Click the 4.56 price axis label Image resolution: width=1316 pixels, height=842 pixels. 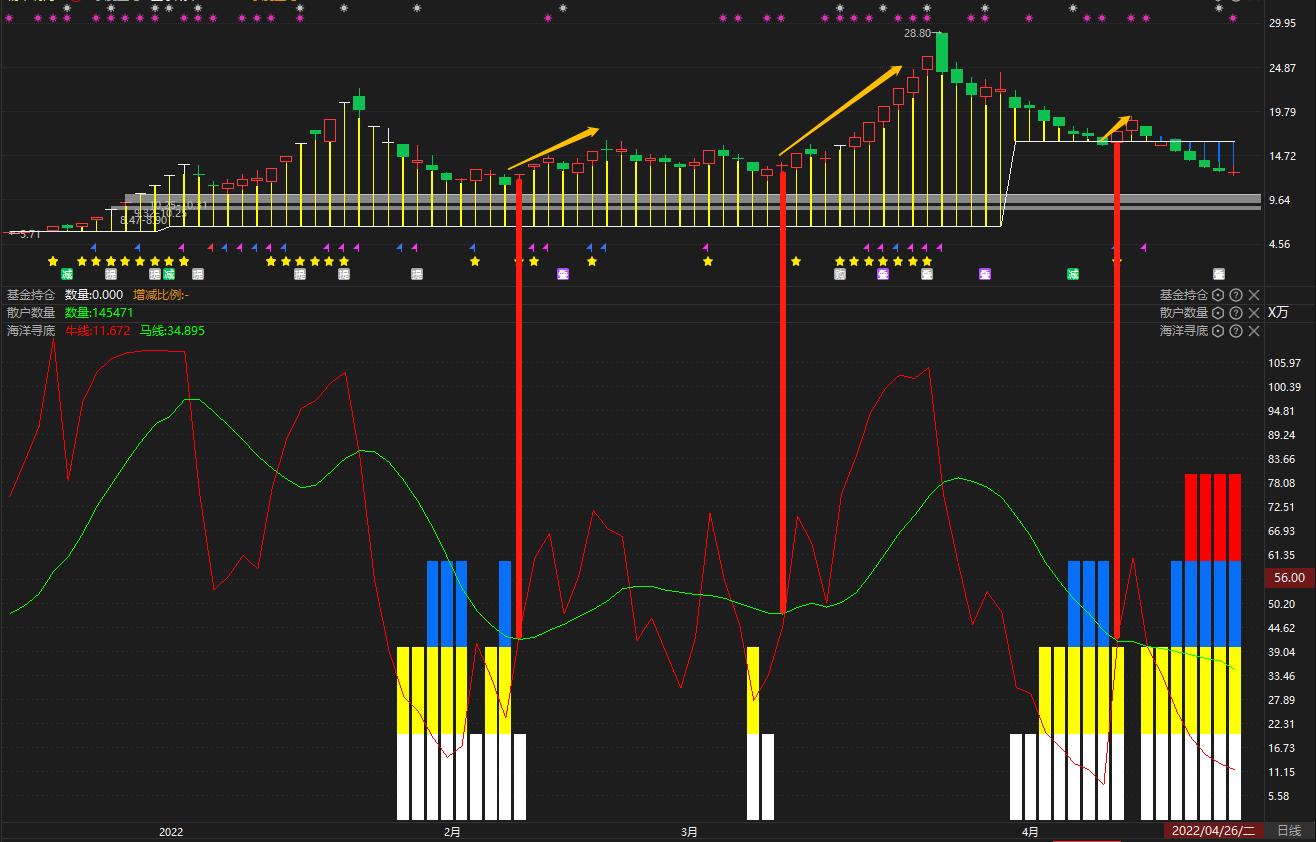[1279, 244]
